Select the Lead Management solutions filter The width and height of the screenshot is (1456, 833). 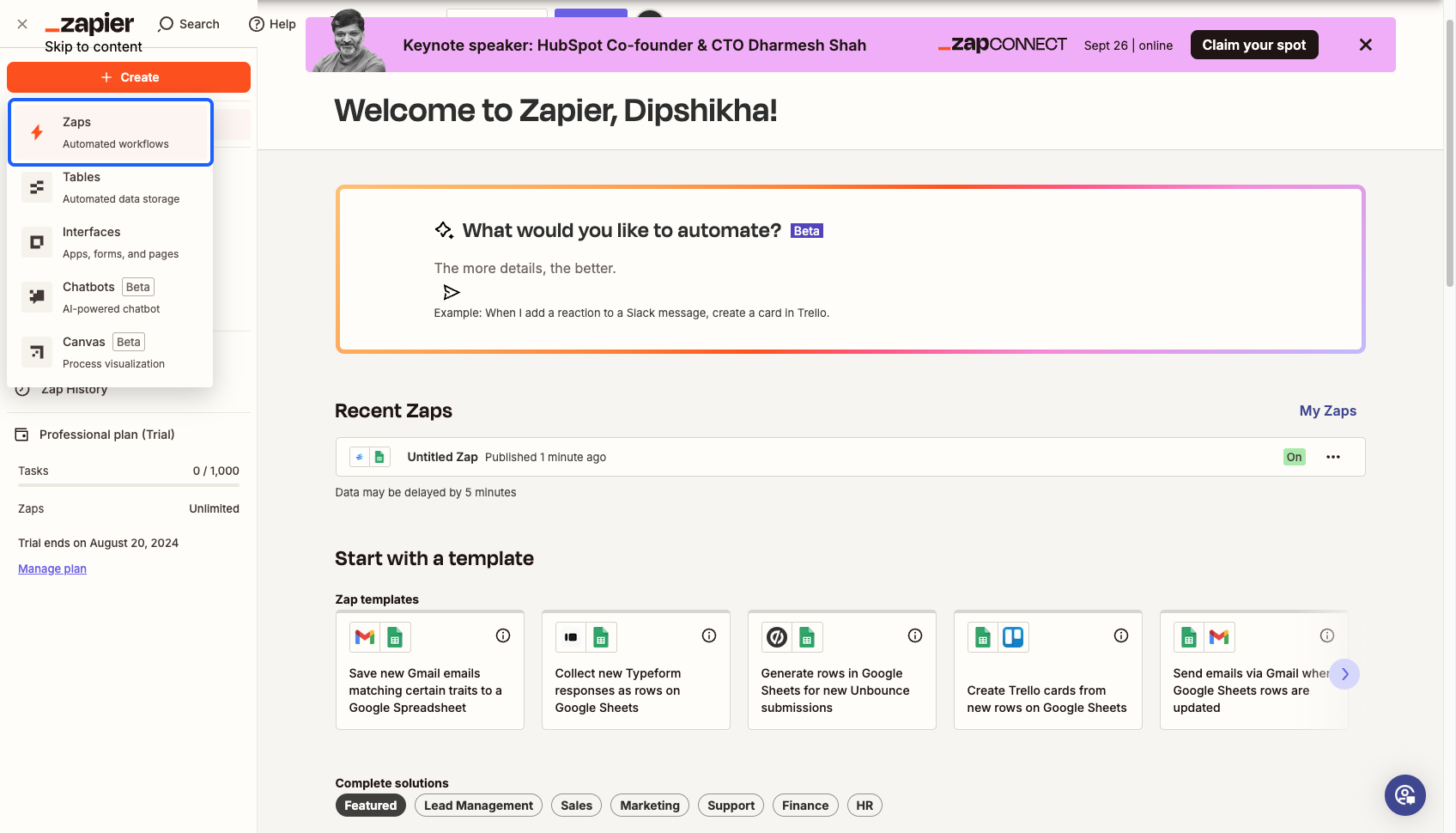pyautogui.click(x=478, y=806)
